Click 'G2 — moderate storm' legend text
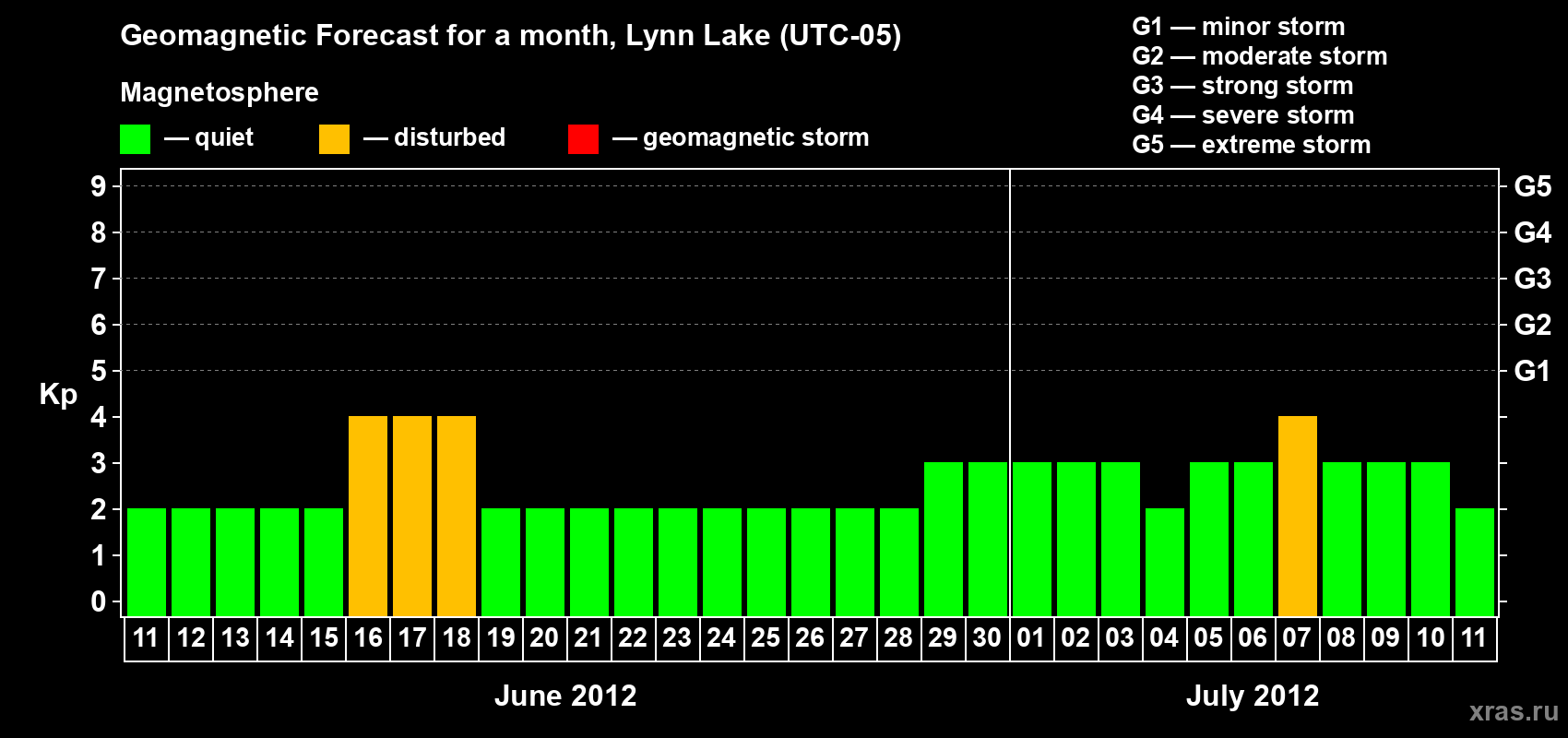Viewport: 1568px width, 738px height. coord(1260,56)
